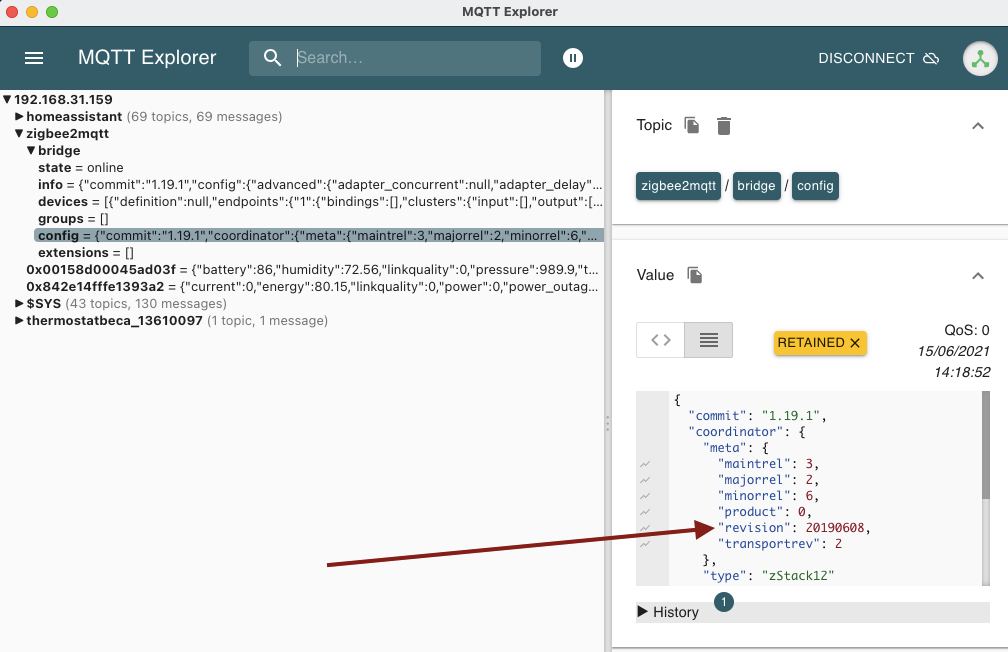1008x652 pixels.
Task: Click the bridge breadcrumb chip
Action: 756,186
